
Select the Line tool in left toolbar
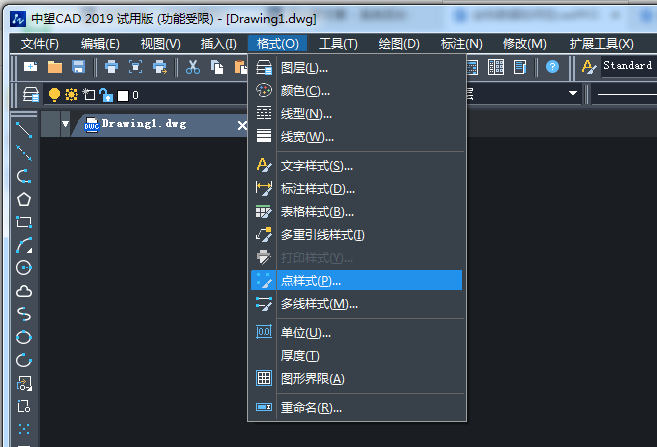24,131
